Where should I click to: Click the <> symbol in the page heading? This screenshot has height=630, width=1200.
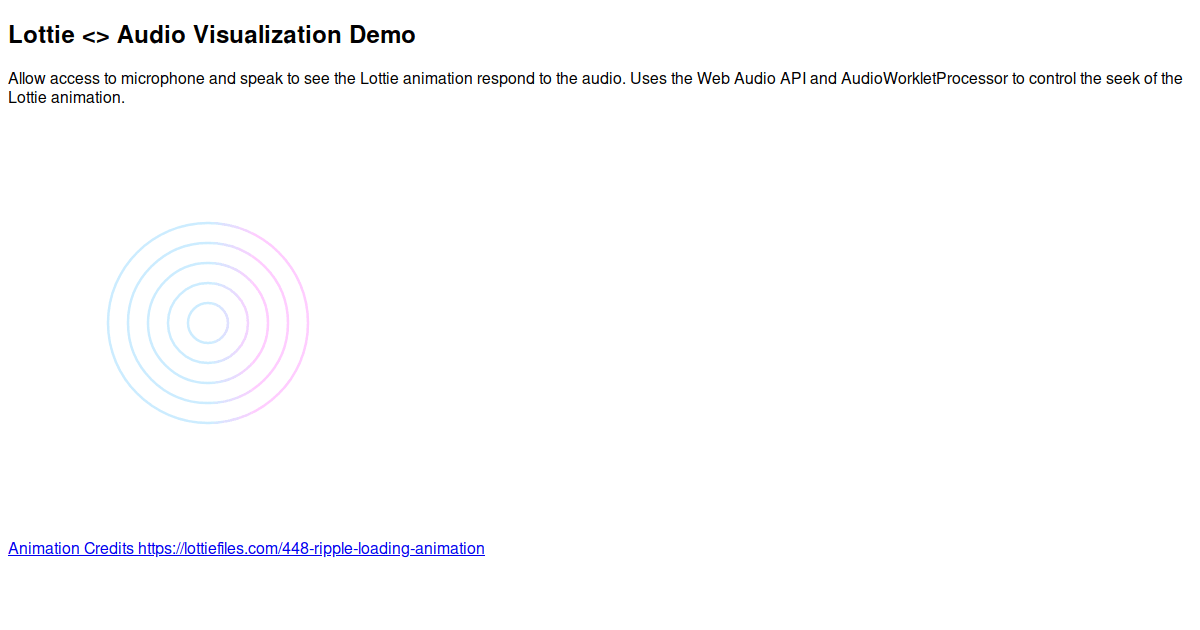tap(95, 34)
